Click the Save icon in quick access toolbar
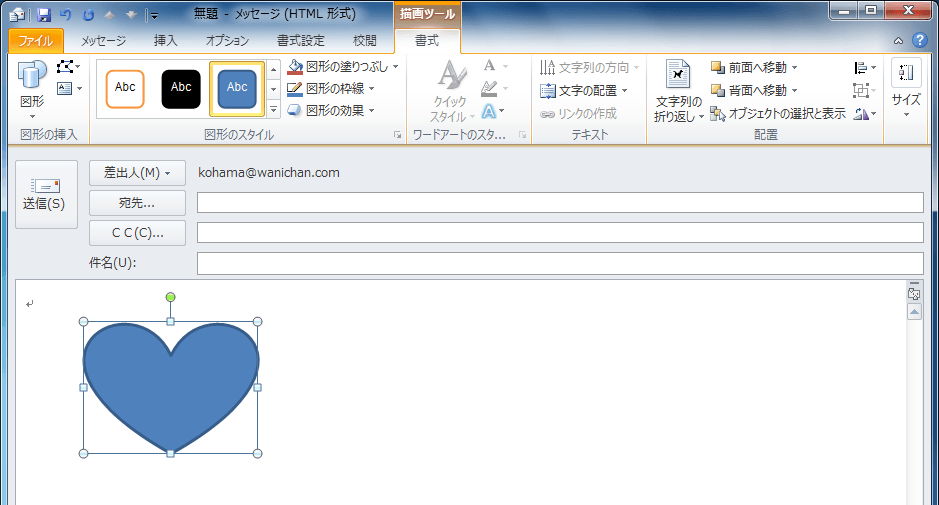Image resolution: width=939 pixels, height=505 pixels. click(44, 14)
